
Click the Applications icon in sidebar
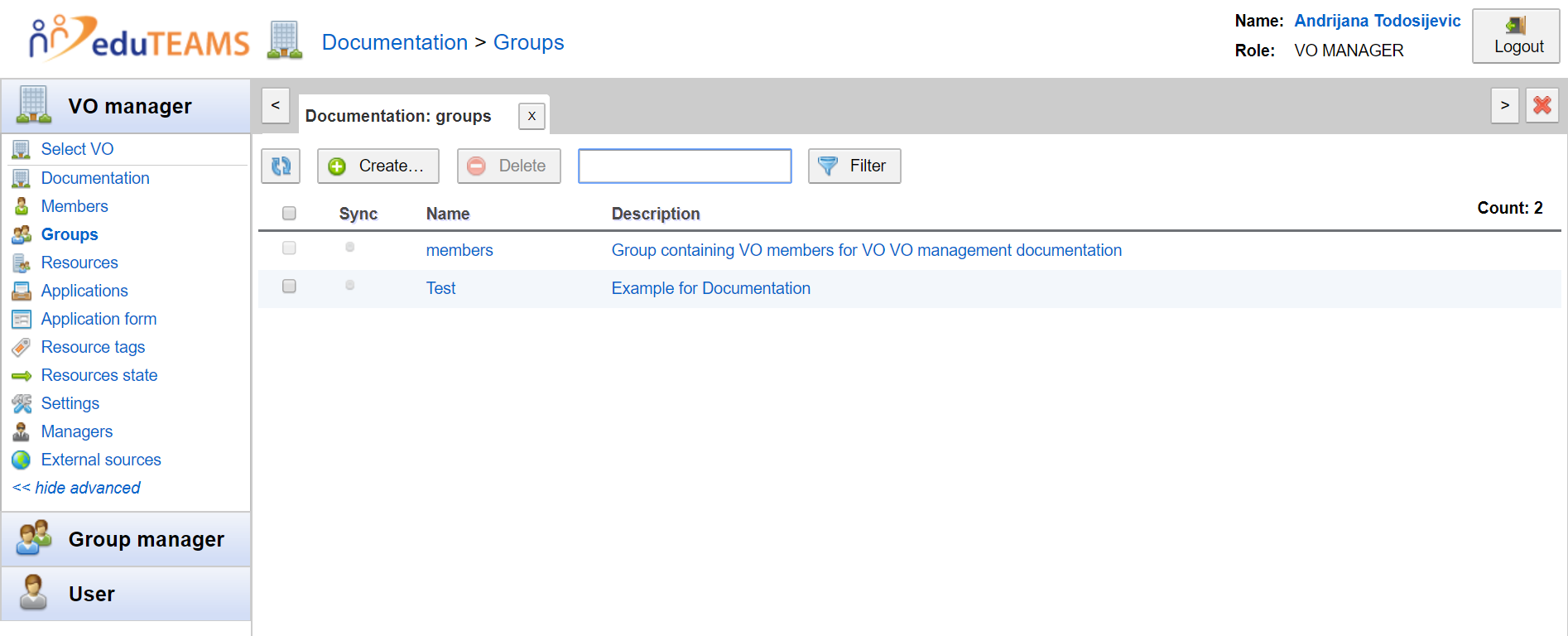[x=22, y=291]
